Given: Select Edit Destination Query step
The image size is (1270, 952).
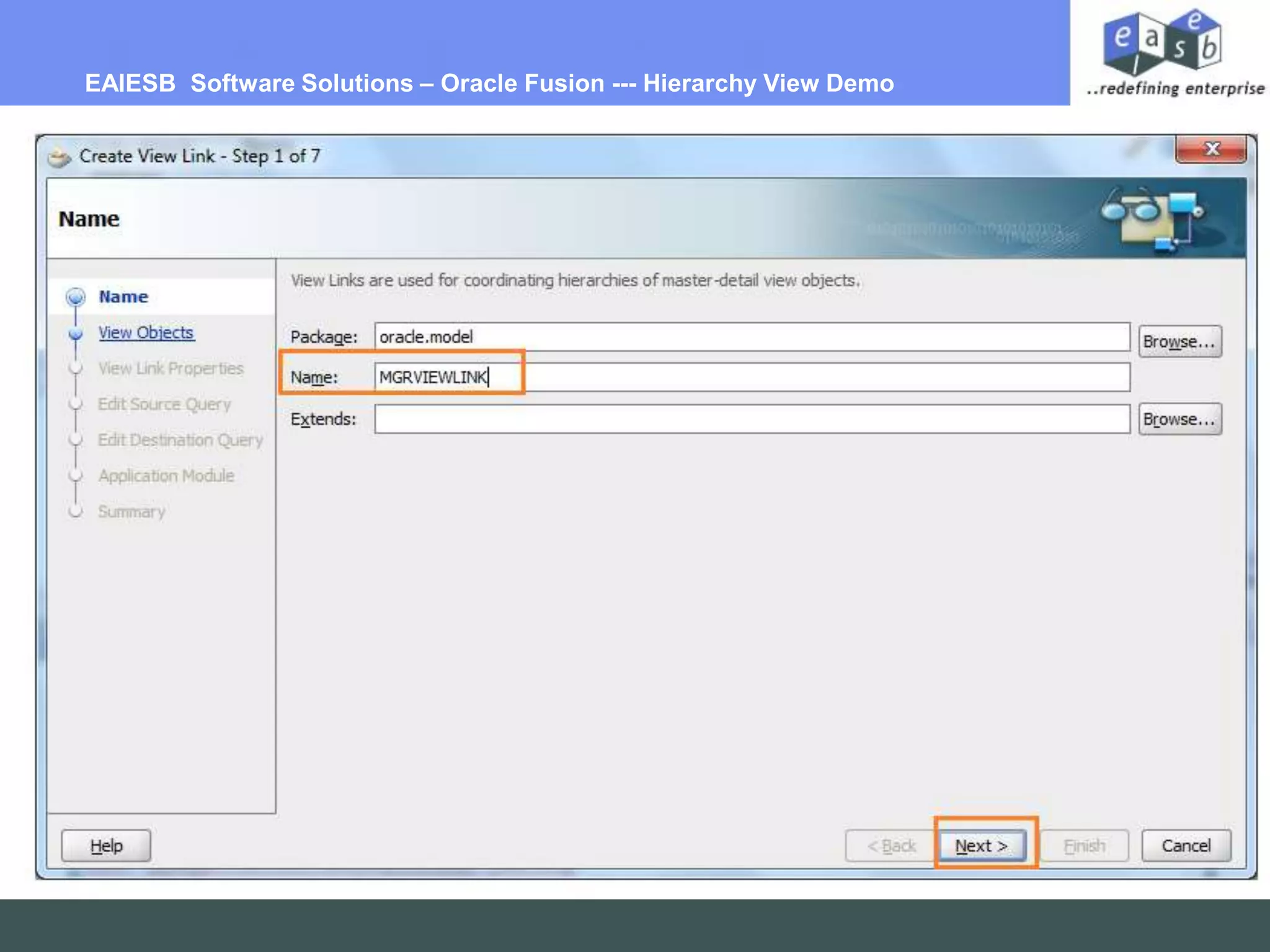Looking at the screenshot, I should coord(180,440).
